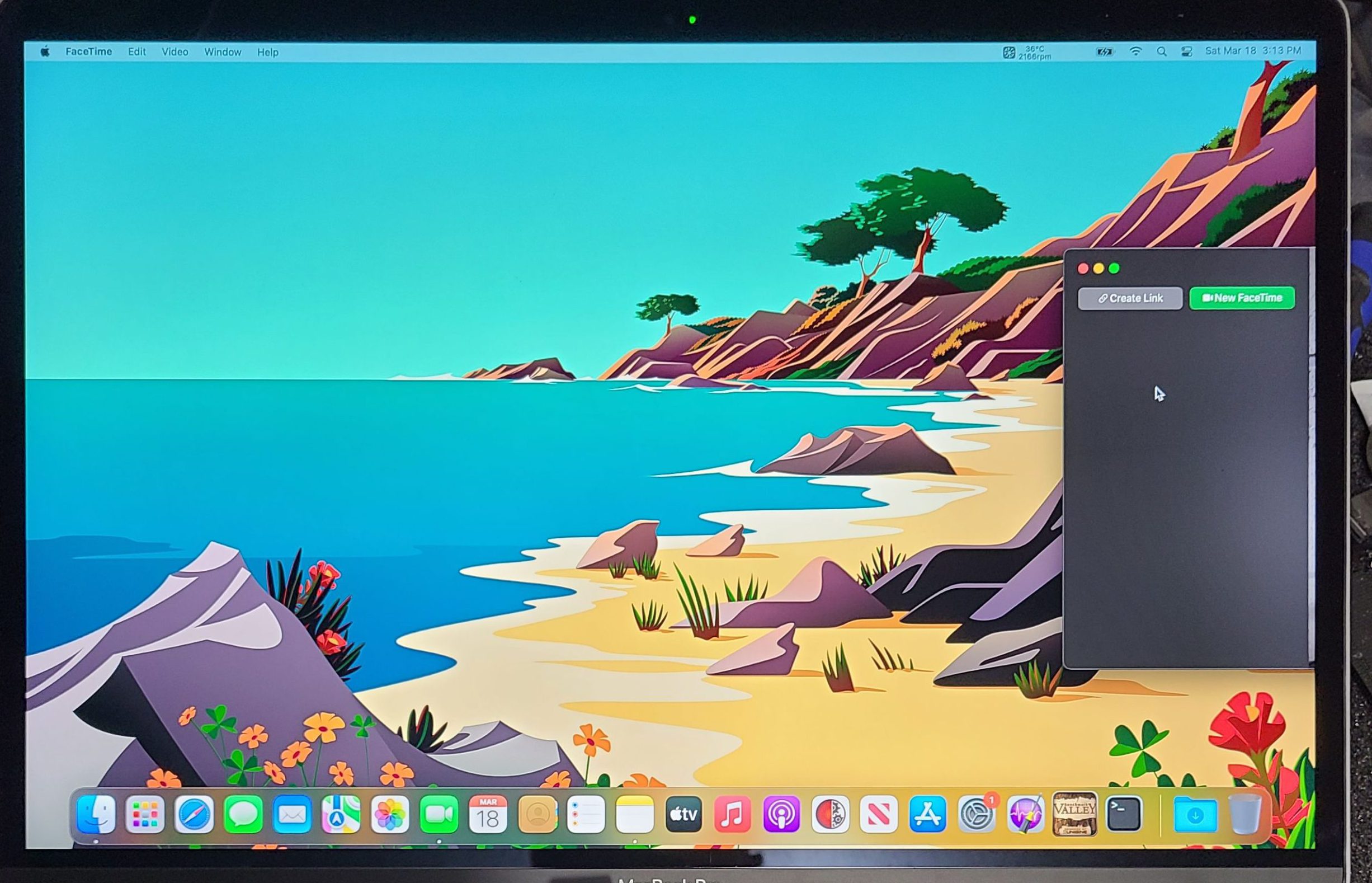1372x883 pixels.
Task: Open Spotlight search icon
Action: (x=1161, y=51)
